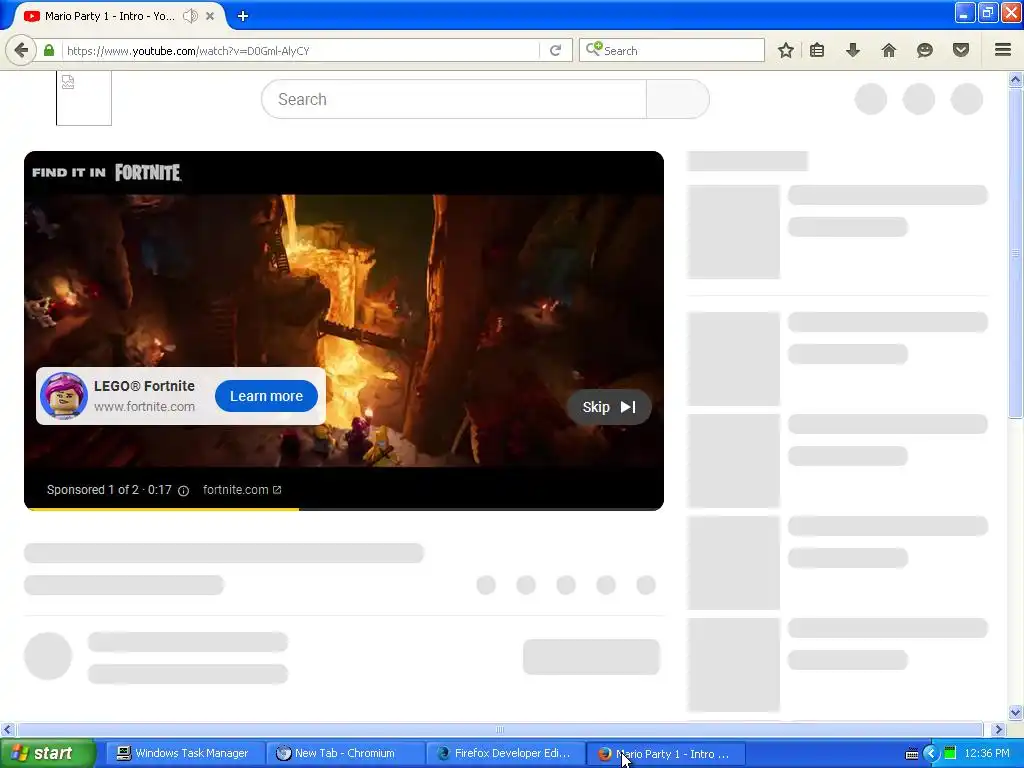Click the YouTube search submit button
Viewport: 1024px width, 768px height.
coord(677,99)
